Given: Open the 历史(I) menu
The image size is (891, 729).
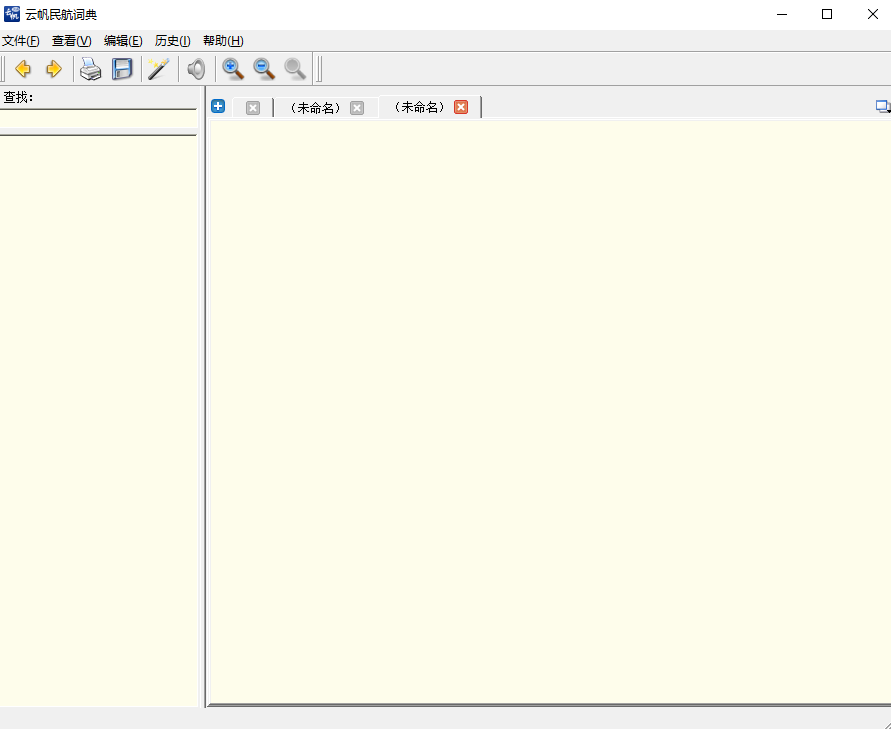Looking at the screenshot, I should click(172, 41).
